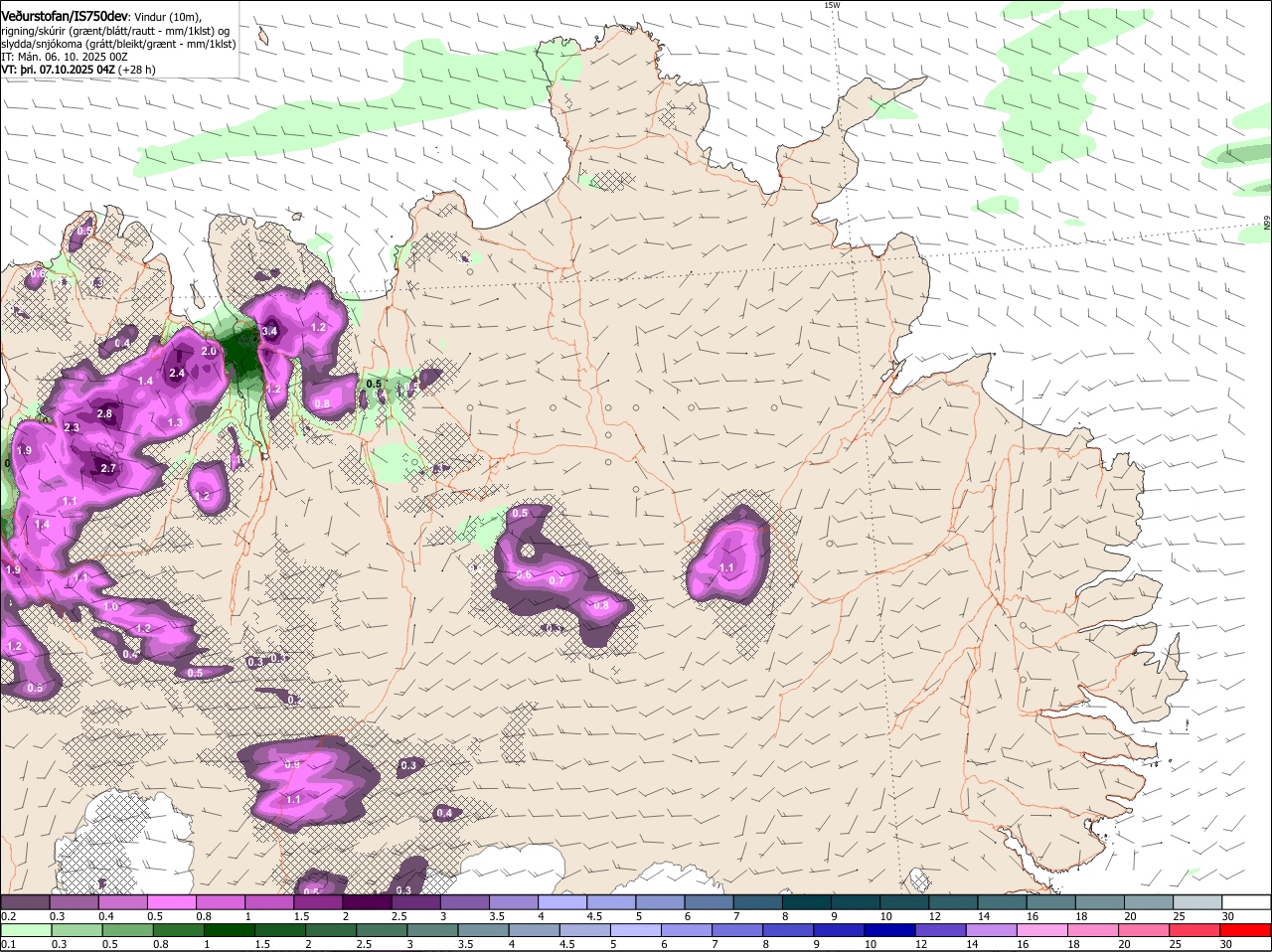Select bright red swatch ending the rain scale

tap(1246, 931)
